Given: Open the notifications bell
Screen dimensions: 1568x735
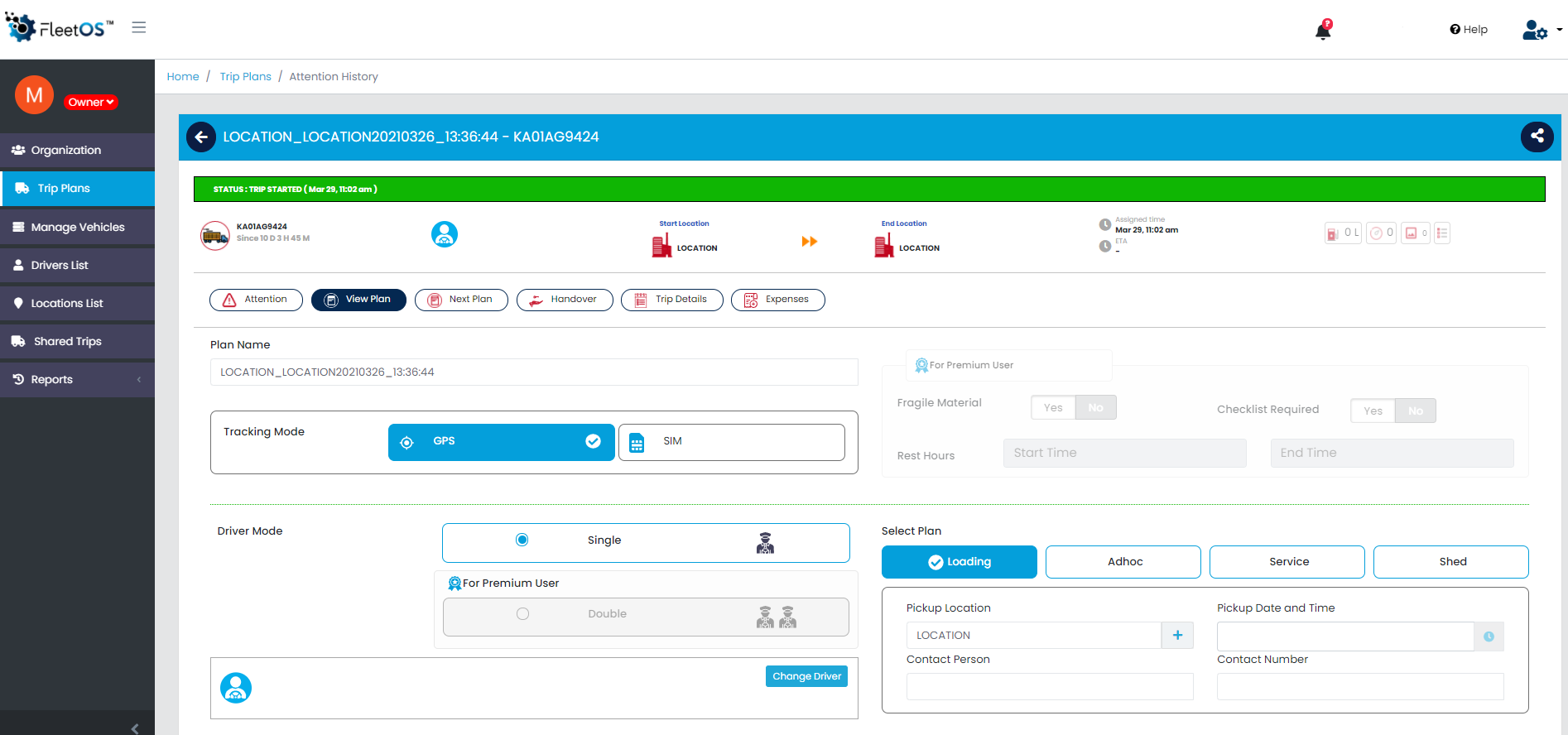Looking at the screenshot, I should [x=1323, y=31].
